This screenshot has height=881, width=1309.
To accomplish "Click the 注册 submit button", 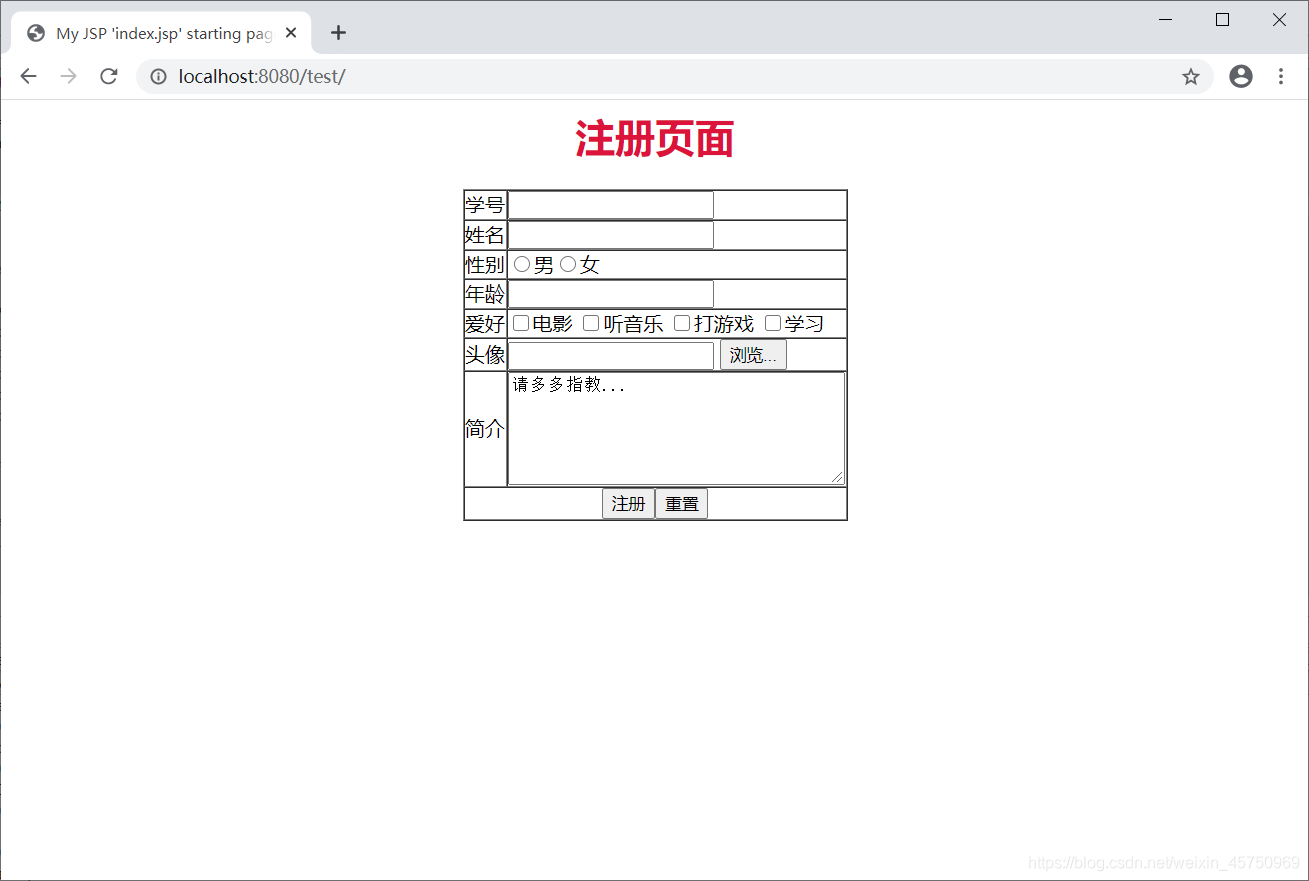I will [x=628, y=503].
